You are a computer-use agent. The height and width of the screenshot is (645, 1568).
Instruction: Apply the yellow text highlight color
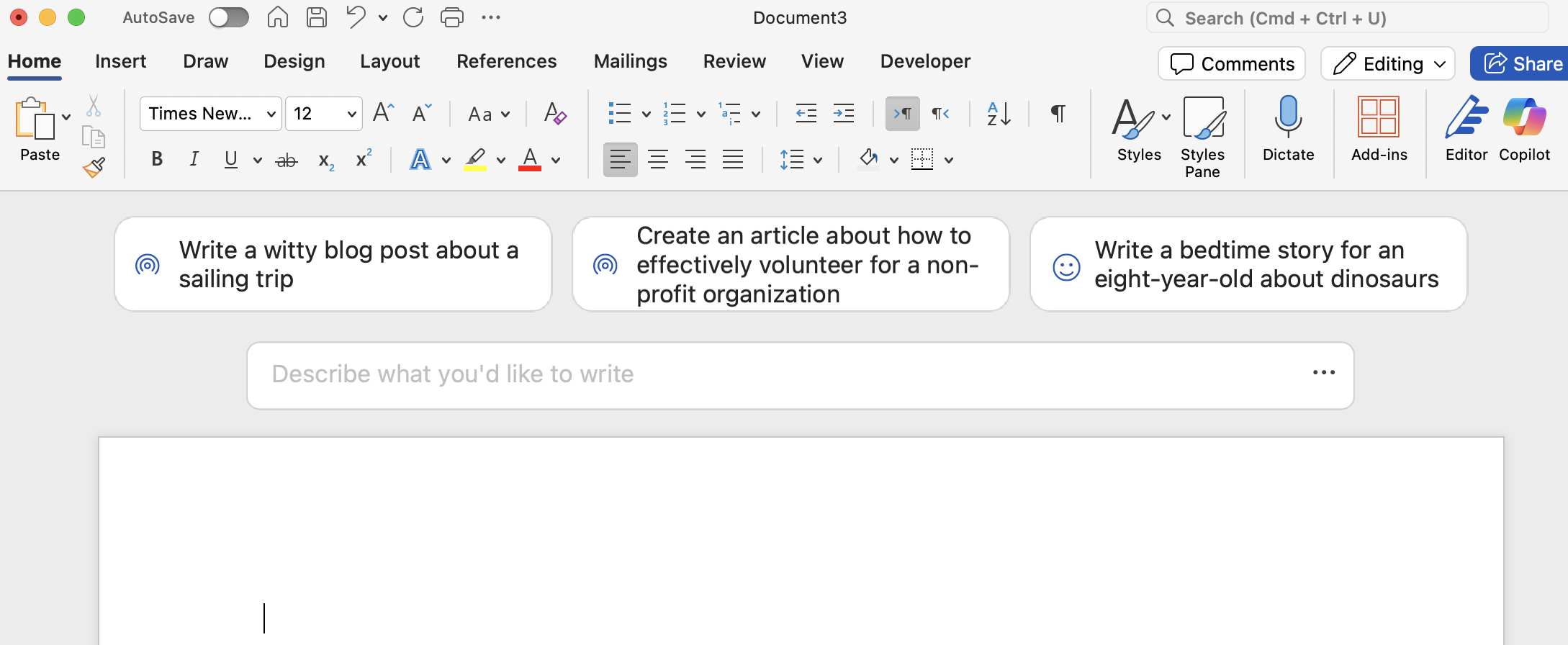coord(475,160)
